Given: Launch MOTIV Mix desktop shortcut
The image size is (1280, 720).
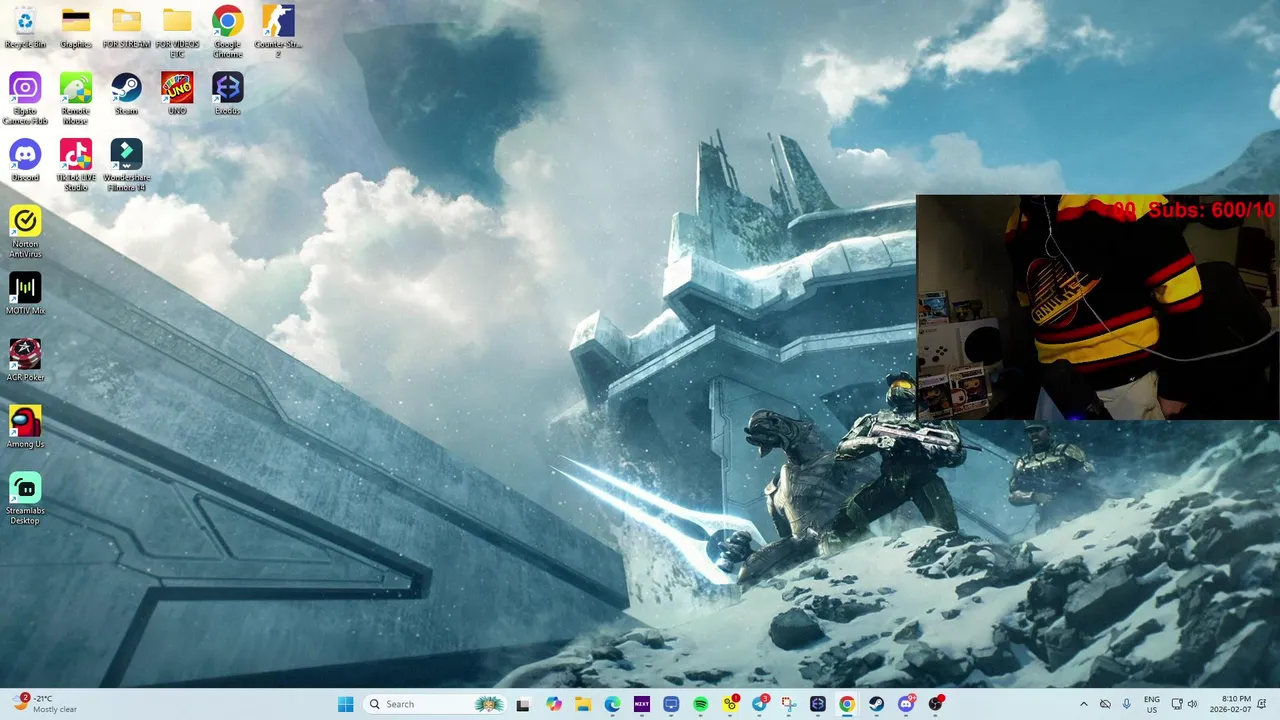Looking at the screenshot, I should tap(25, 294).
